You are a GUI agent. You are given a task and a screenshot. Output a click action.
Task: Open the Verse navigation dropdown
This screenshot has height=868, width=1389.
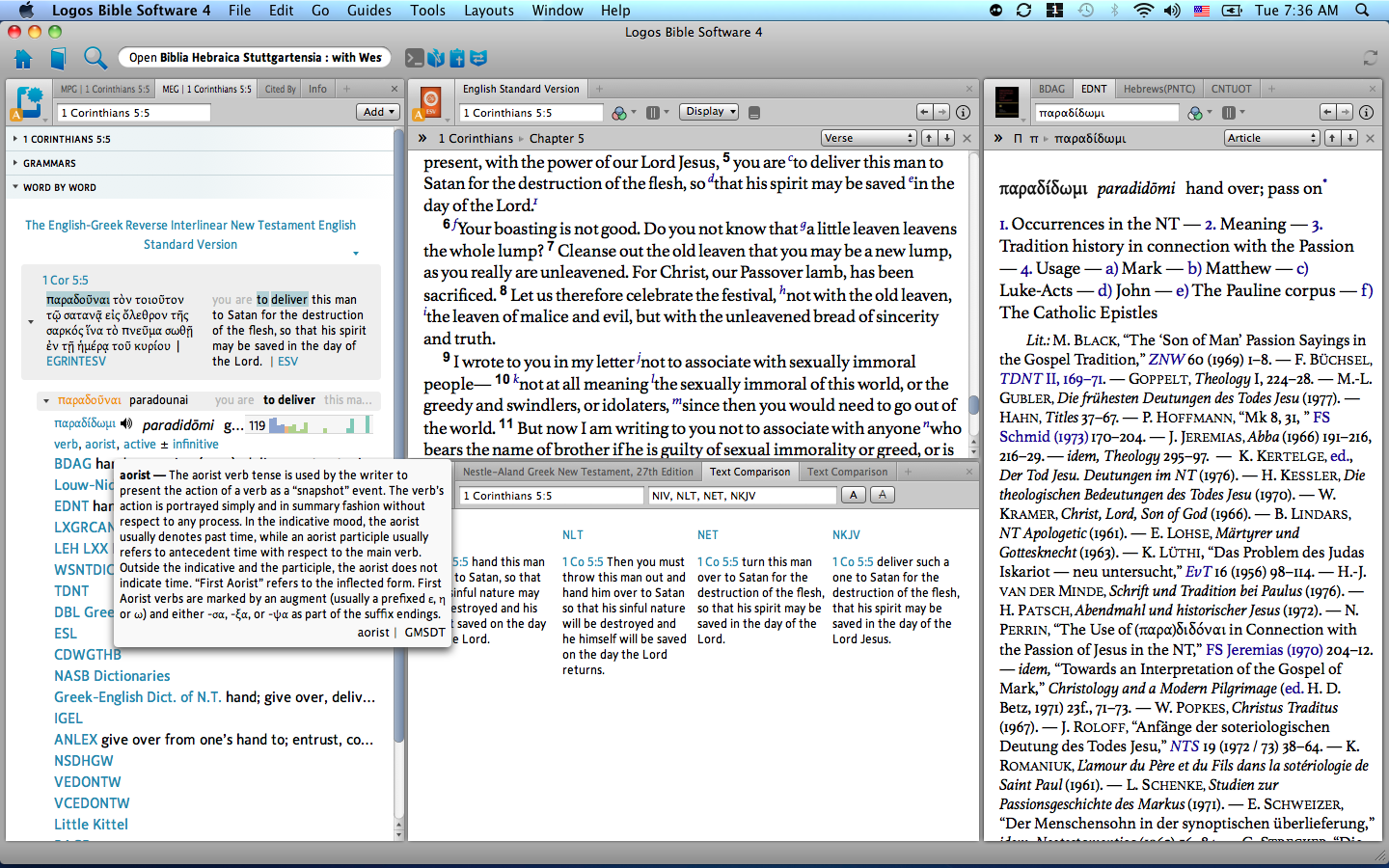point(868,138)
